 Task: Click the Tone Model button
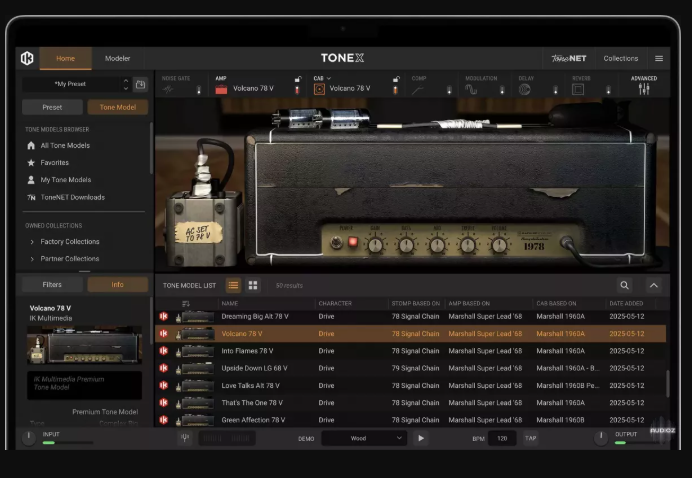[x=117, y=107]
